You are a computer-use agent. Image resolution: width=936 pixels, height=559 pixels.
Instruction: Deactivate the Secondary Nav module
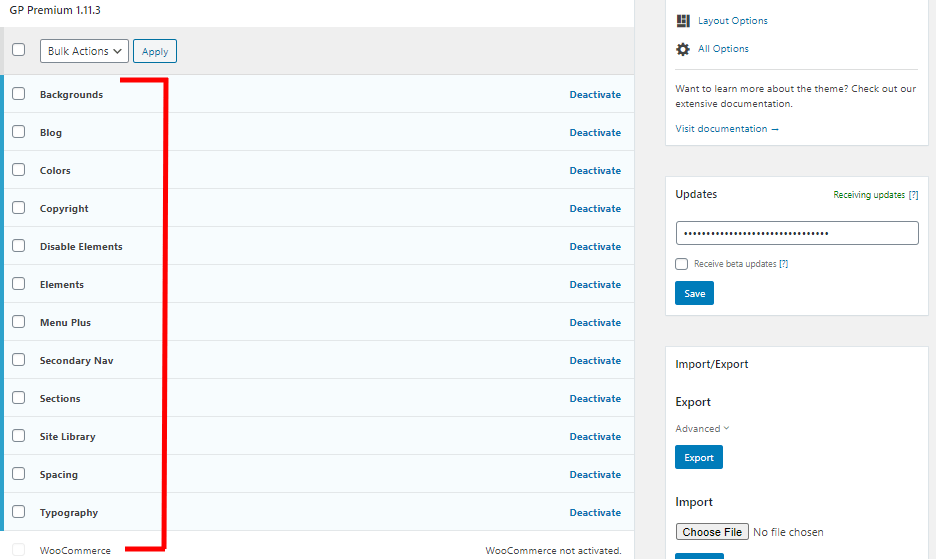pyautogui.click(x=595, y=361)
